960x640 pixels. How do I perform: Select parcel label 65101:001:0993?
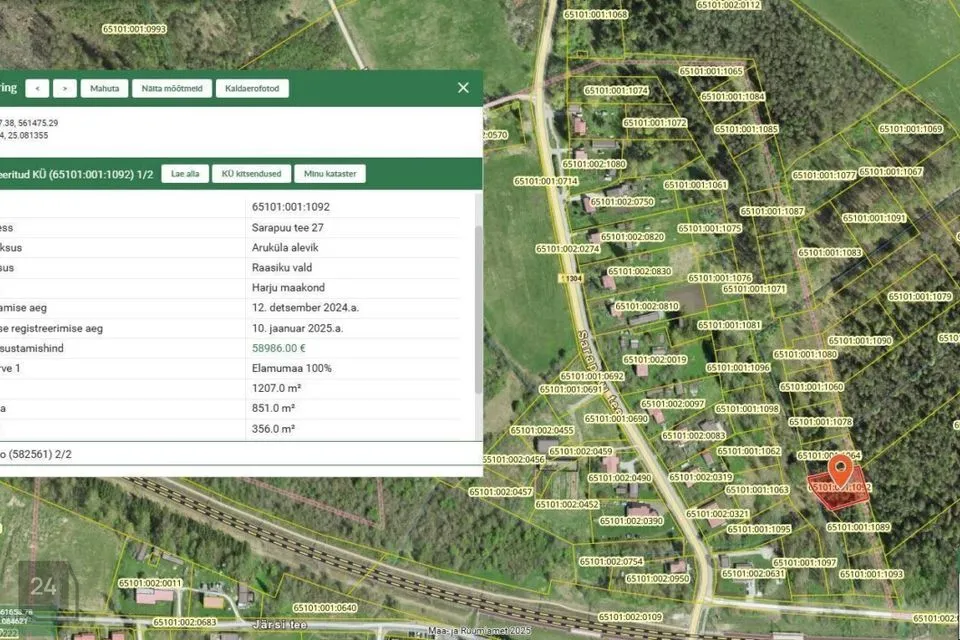click(134, 29)
